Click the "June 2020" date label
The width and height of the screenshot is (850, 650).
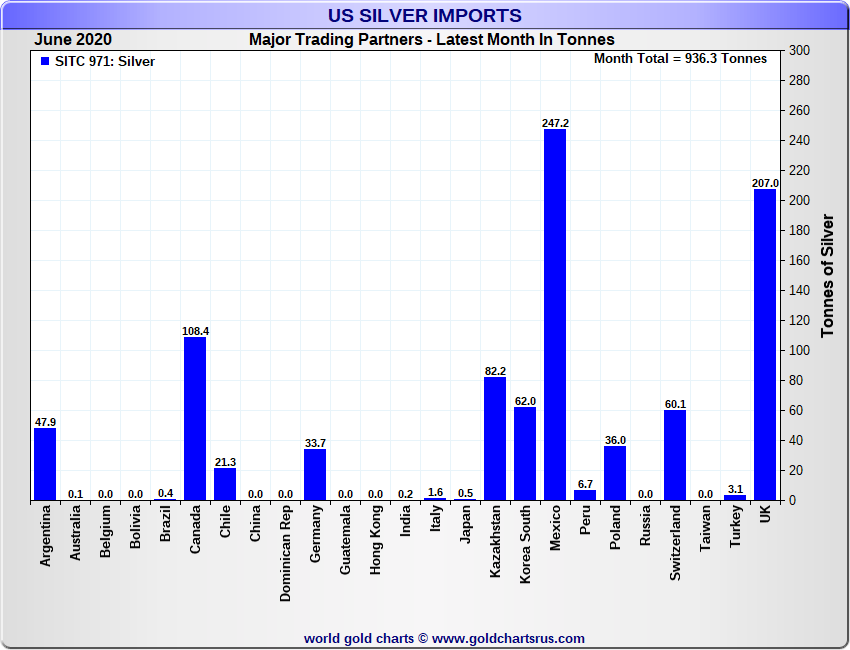pos(73,40)
